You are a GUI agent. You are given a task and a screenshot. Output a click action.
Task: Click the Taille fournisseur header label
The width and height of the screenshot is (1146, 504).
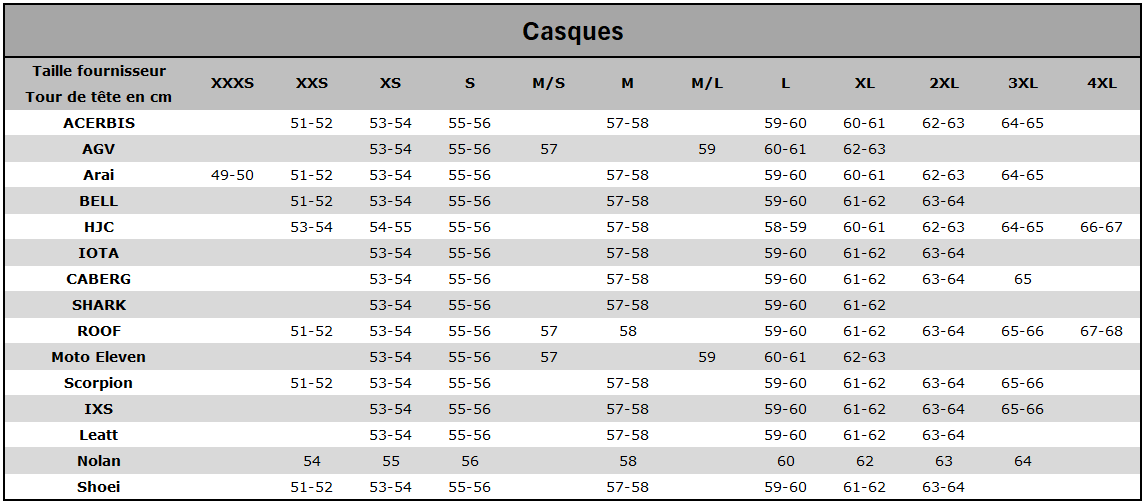99,71
